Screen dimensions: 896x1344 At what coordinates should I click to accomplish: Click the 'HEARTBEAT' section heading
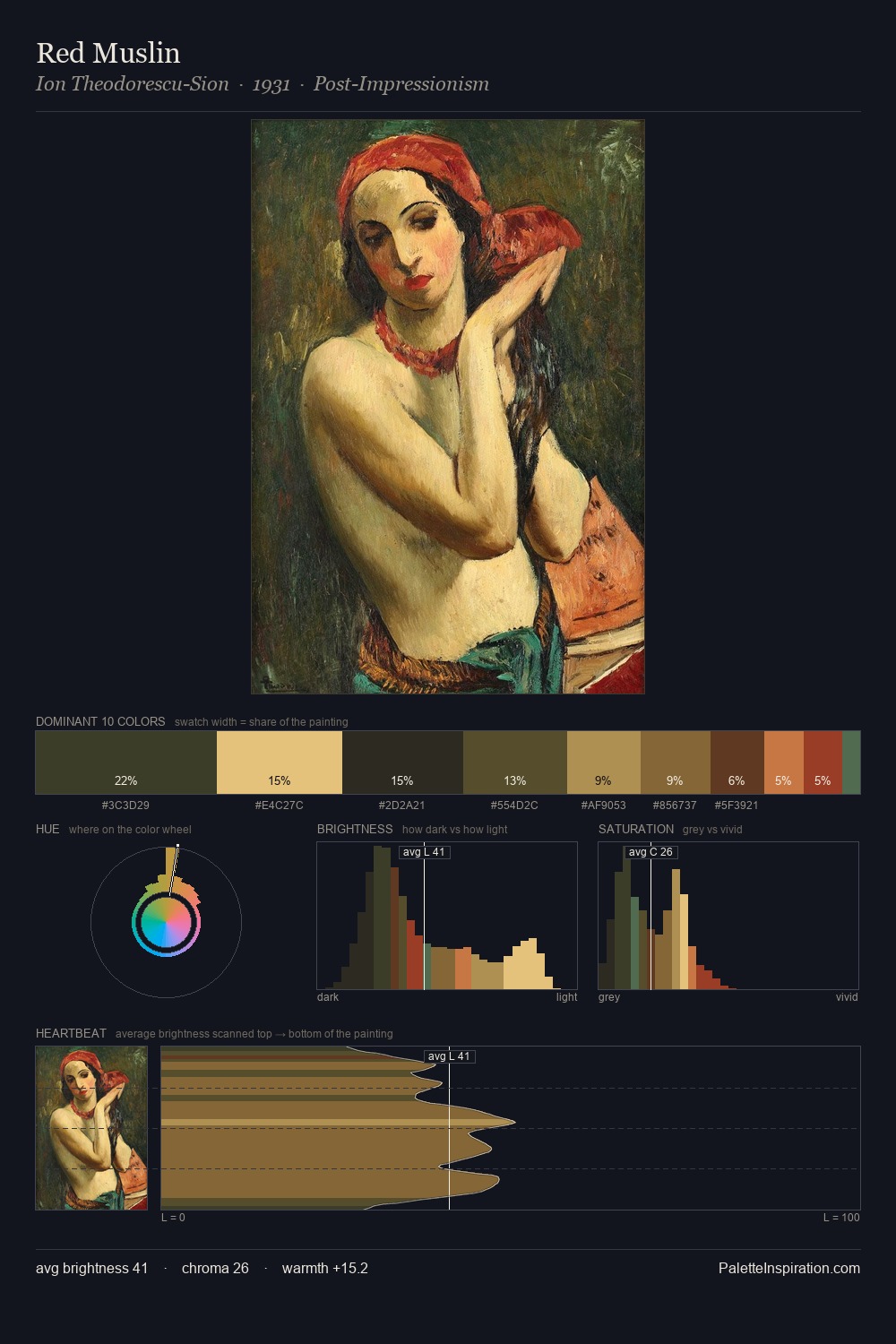click(x=71, y=1033)
